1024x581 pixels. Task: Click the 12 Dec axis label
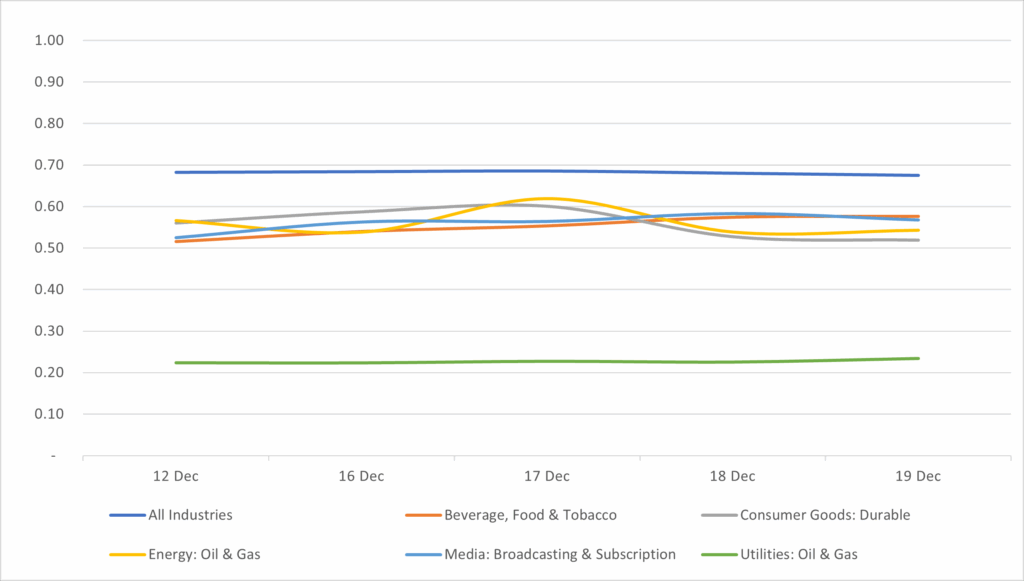tap(176, 476)
